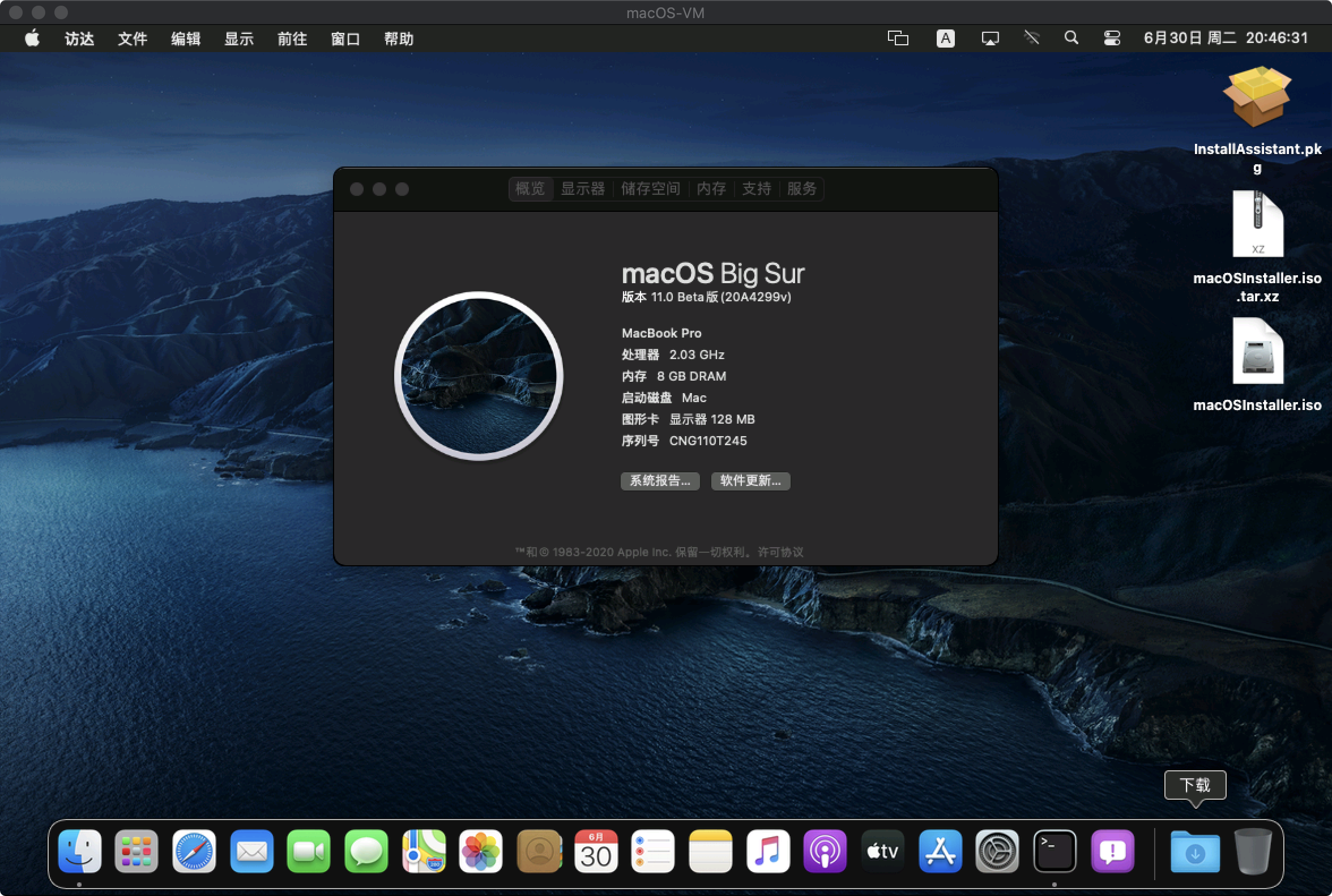
Task: Open Messages in the Dock
Action: point(366,851)
